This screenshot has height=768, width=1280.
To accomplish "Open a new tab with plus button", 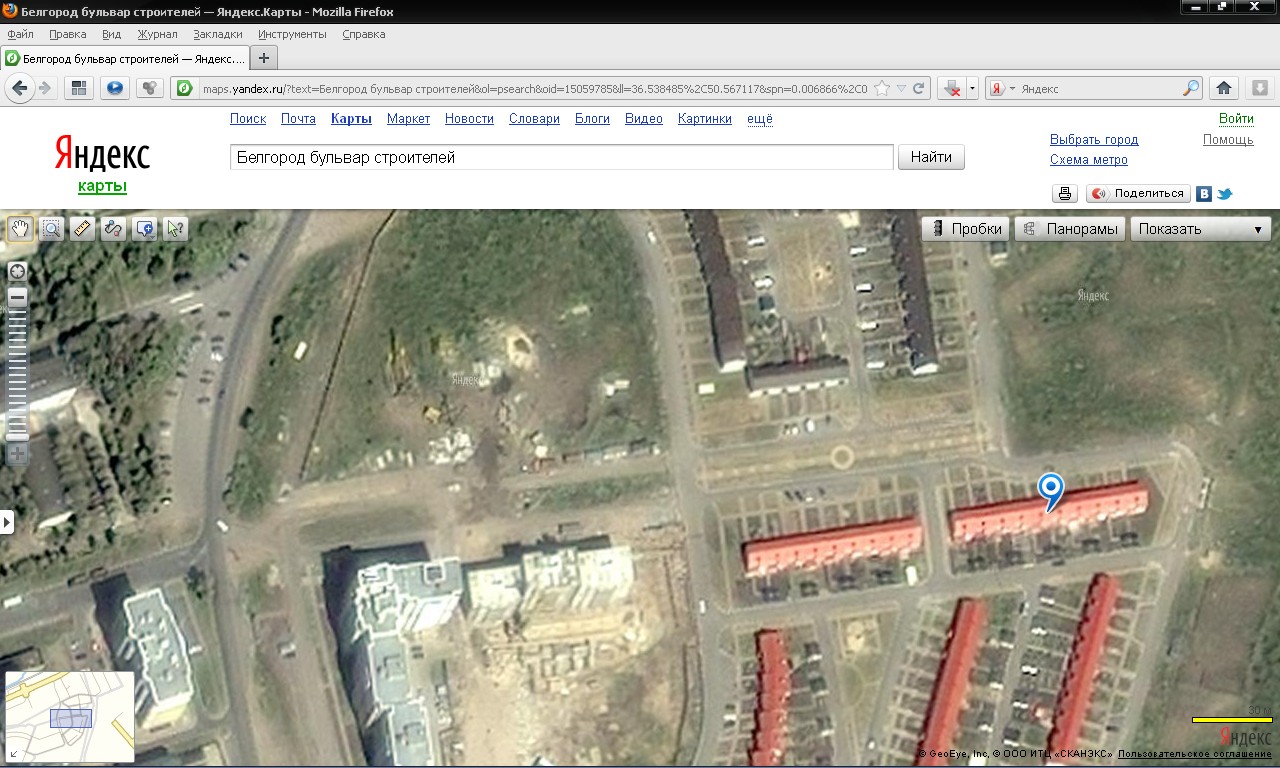I will pos(263,58).
